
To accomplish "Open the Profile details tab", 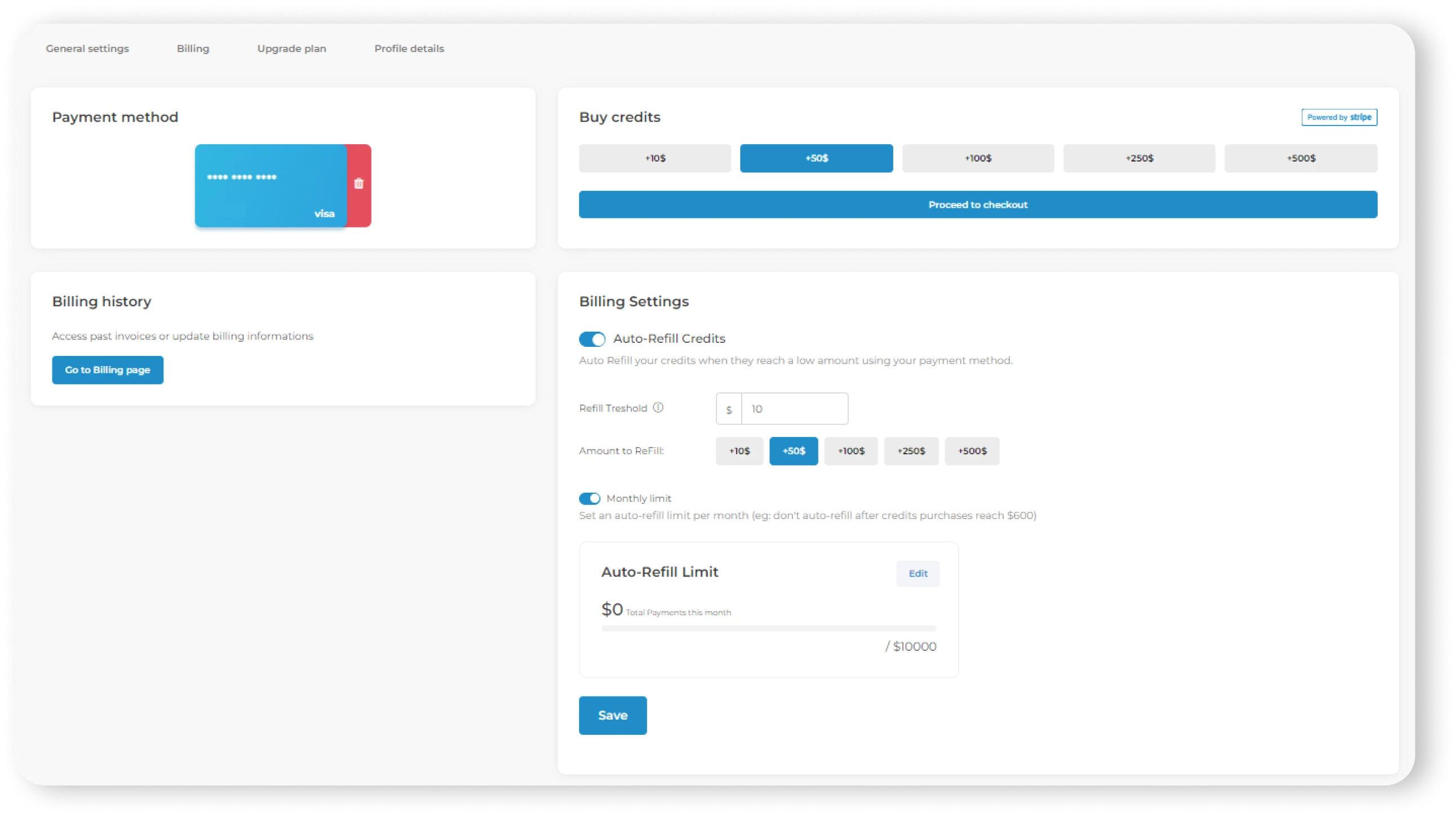I will (x=409, y=48).
